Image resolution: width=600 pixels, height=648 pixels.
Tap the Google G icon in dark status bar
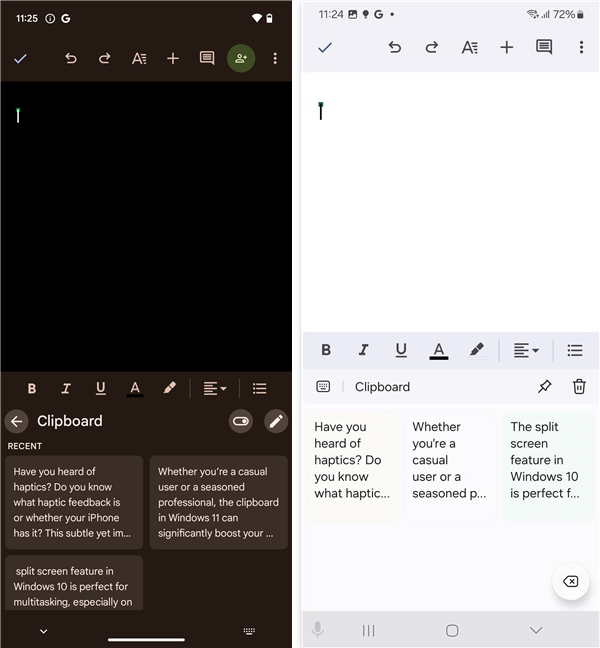tap(66, 19)
